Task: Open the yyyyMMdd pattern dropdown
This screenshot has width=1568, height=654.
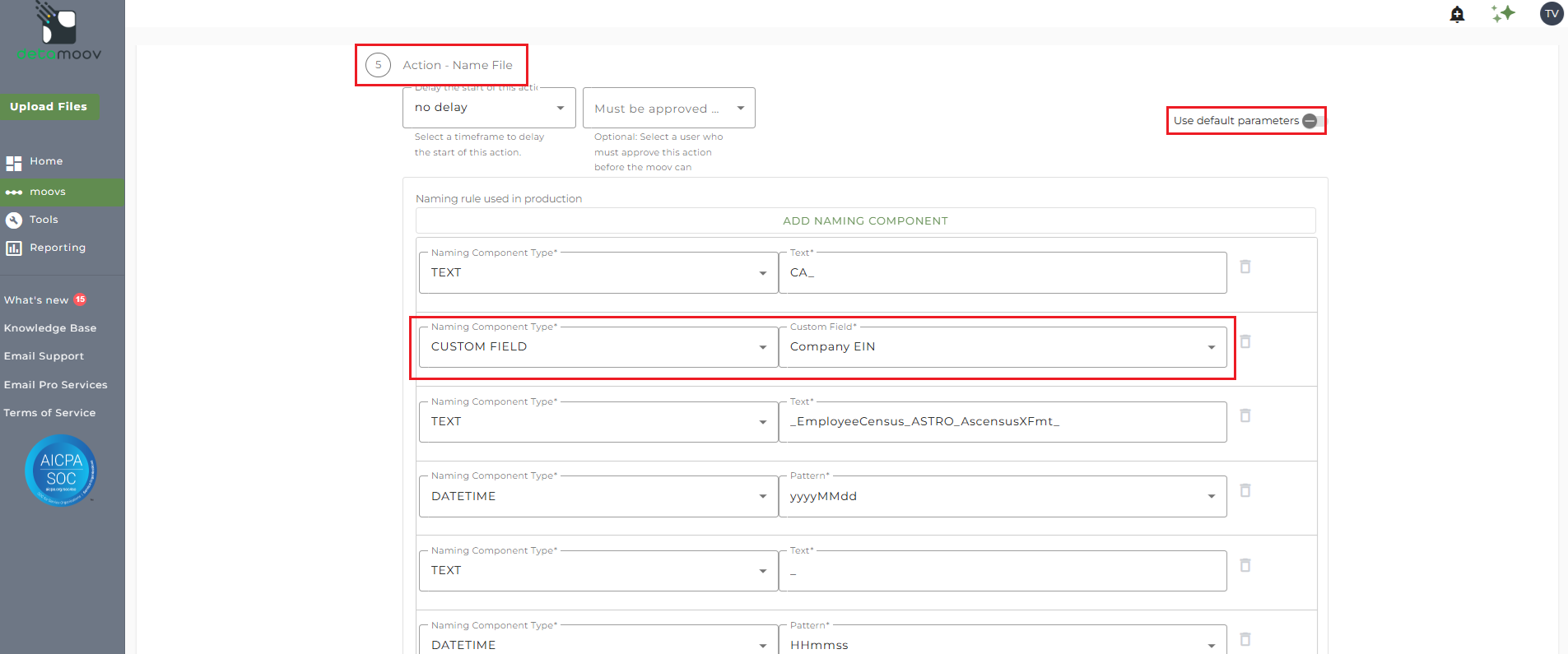Action: pyautogui.click(x=1002, y=496)
